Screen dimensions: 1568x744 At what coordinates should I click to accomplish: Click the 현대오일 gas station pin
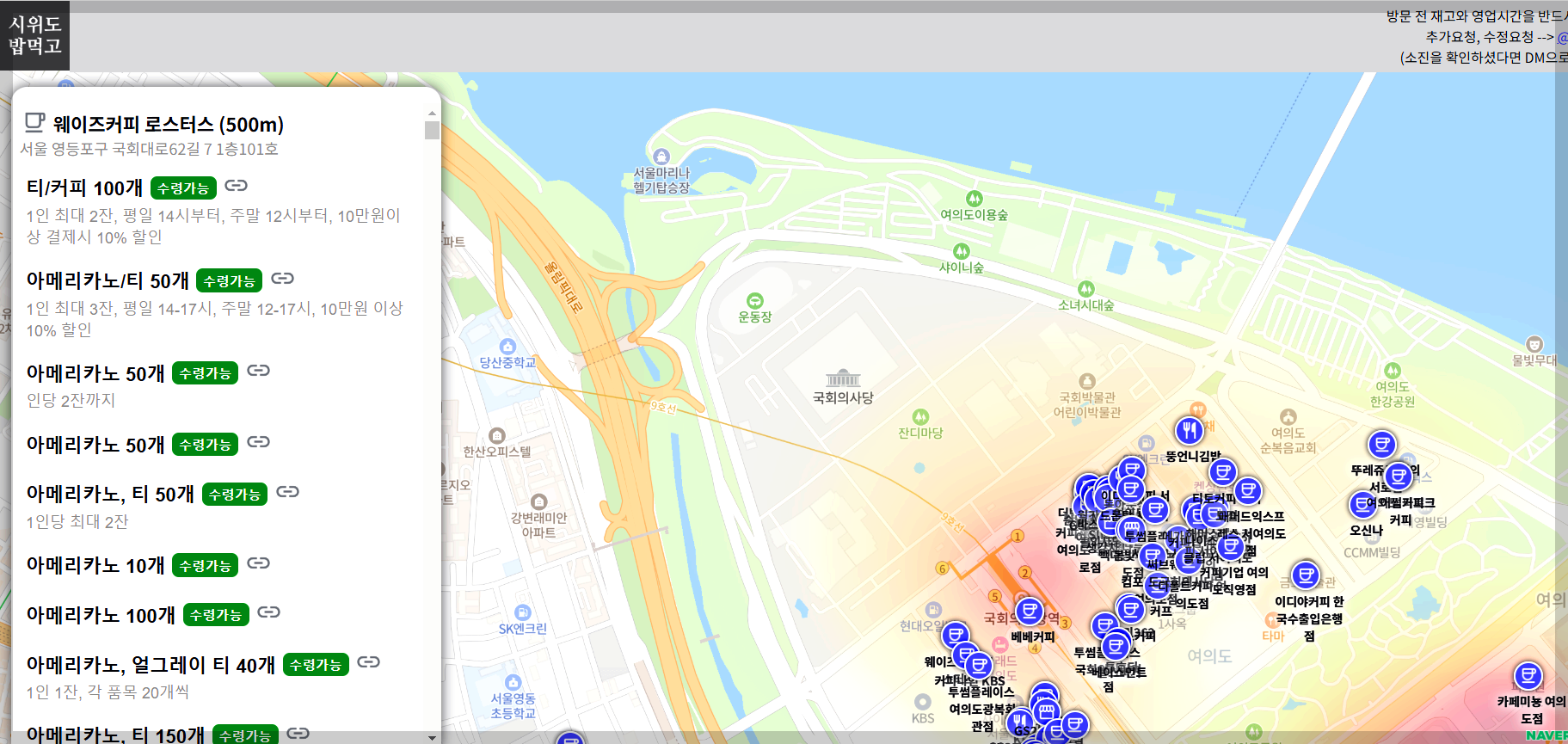[x=933, y=610]
